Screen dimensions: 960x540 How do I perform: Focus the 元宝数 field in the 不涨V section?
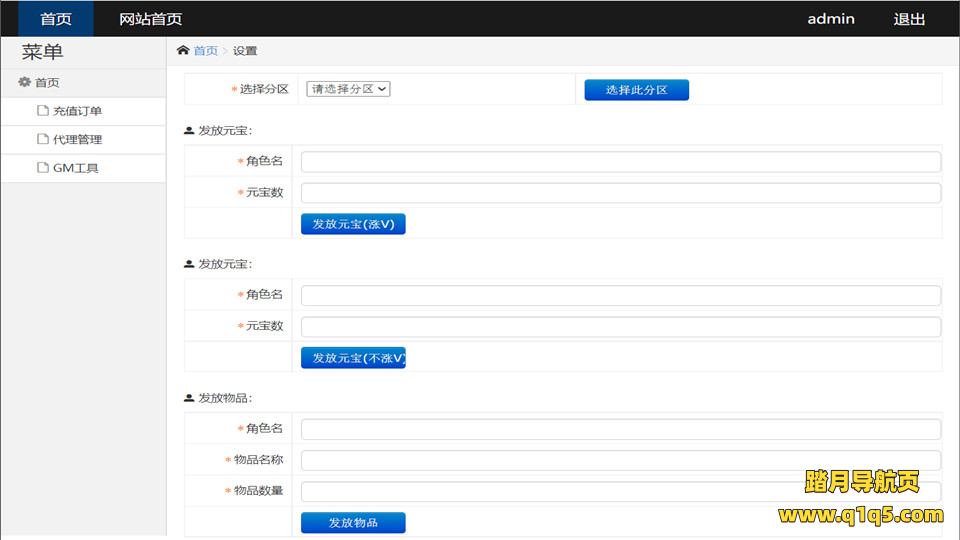point(620,327)
